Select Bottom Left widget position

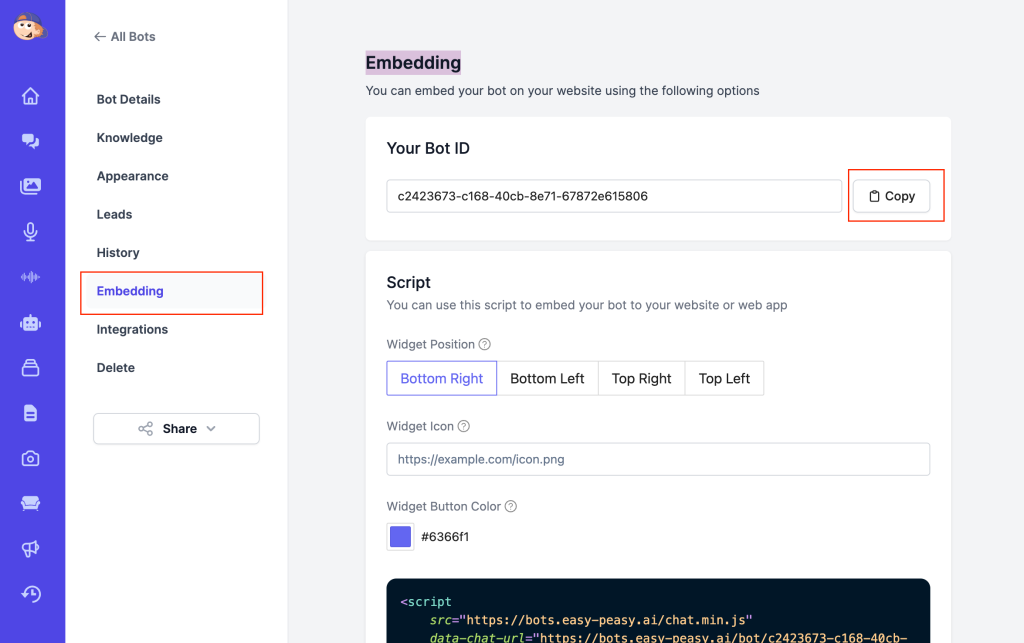coord(547,379)
